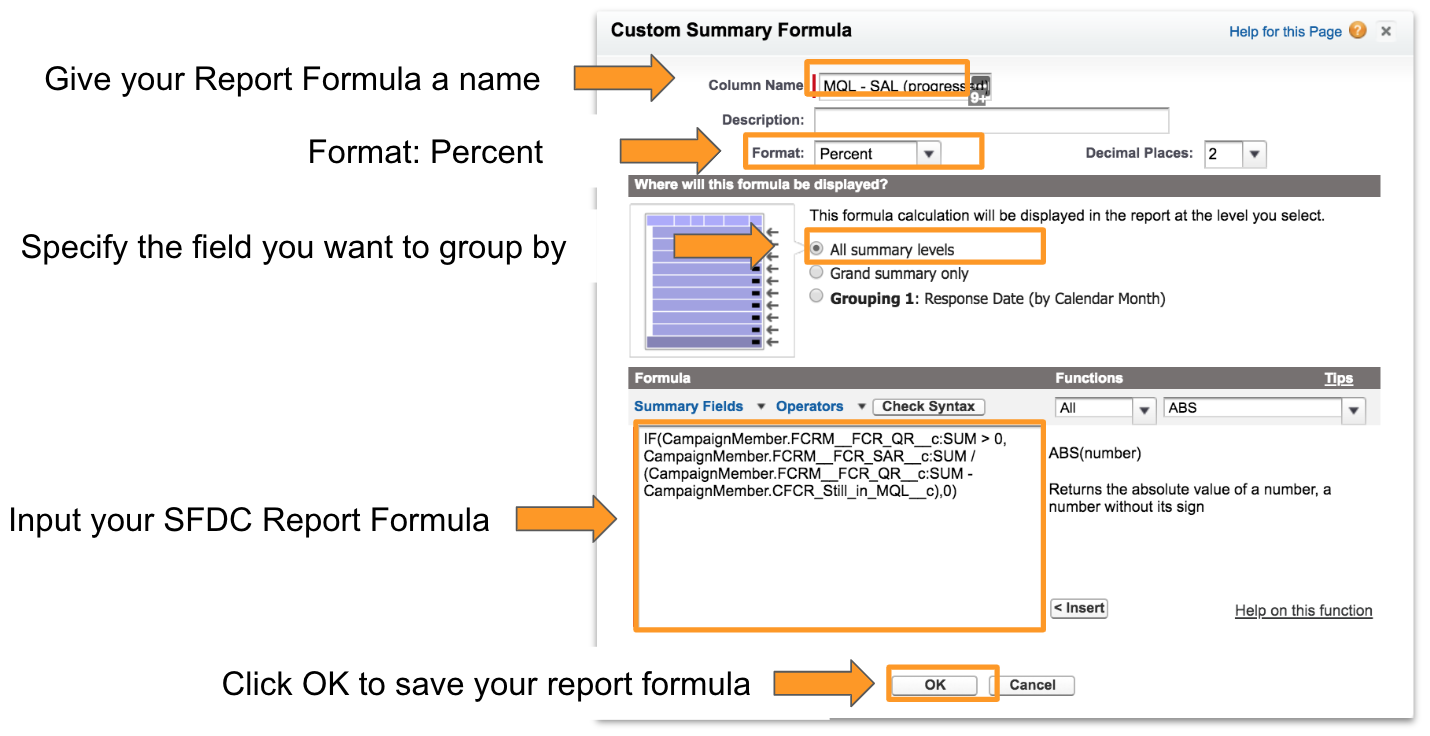Click the Insert function button

point(1079,608)
